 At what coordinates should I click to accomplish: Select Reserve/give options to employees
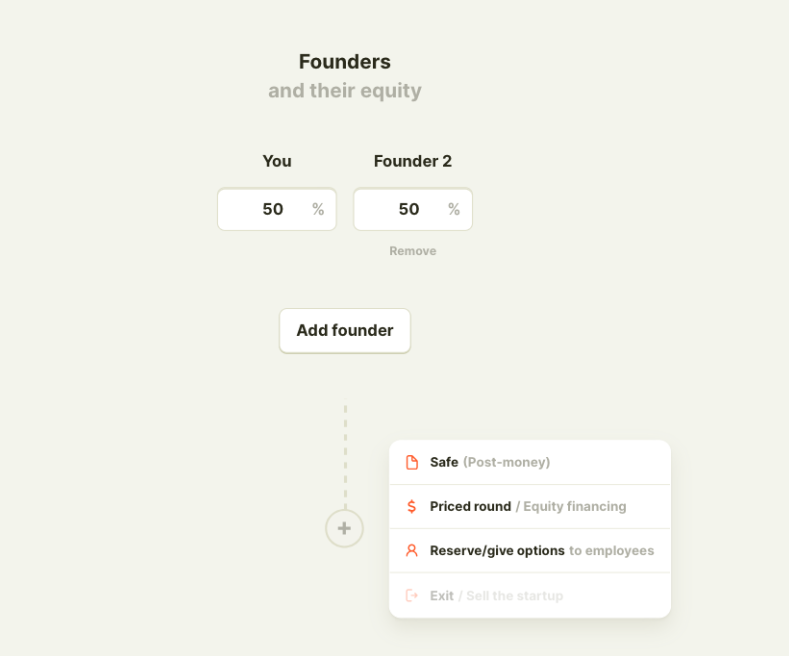click(541, 550)
